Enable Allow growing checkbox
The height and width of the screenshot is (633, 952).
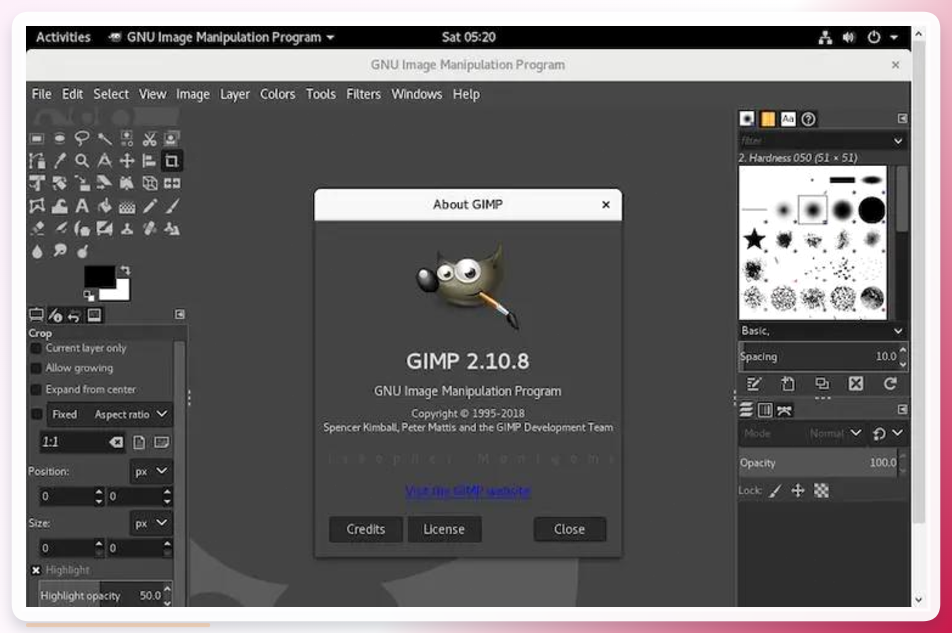pos(36,368)
